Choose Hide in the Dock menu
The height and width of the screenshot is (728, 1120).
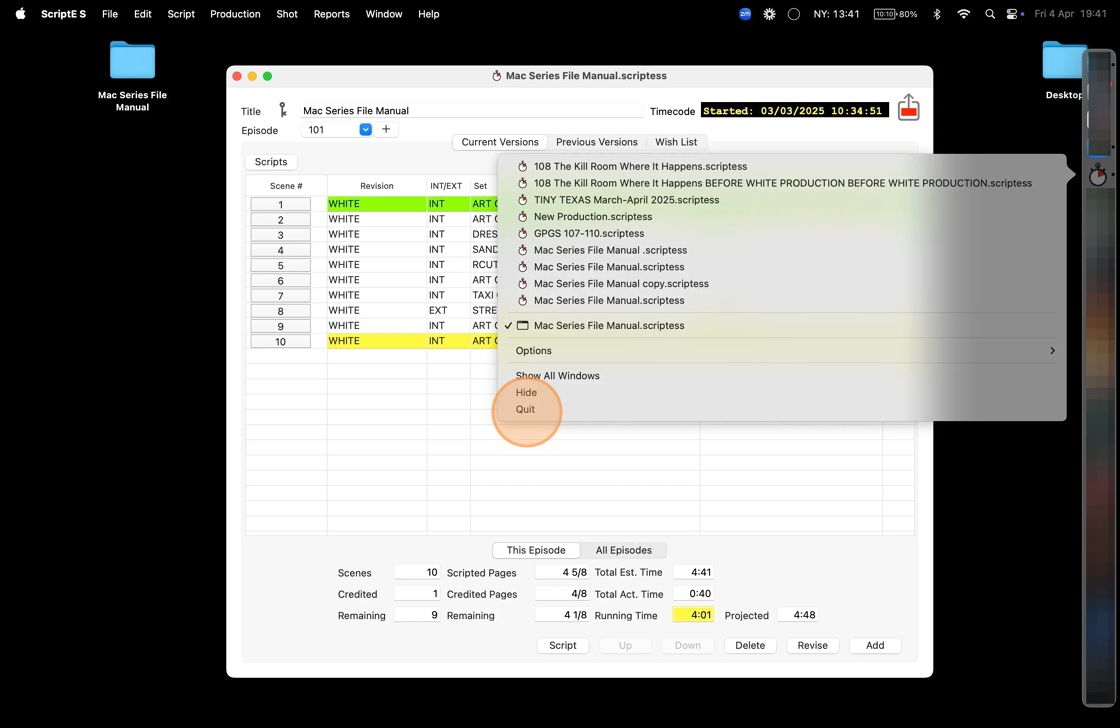pos(526,392)
